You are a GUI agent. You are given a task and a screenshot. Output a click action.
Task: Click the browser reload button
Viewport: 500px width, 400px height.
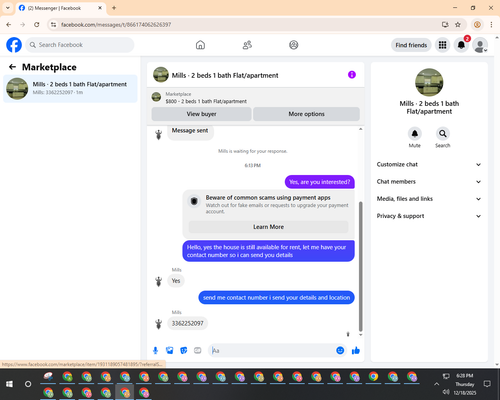pyautogui.click(x=37, y=25)
